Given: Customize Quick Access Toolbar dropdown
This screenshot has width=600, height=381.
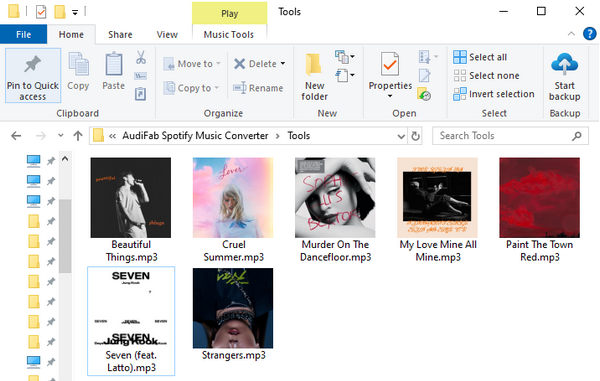Looking at the screenshot, I should [75, 12].
